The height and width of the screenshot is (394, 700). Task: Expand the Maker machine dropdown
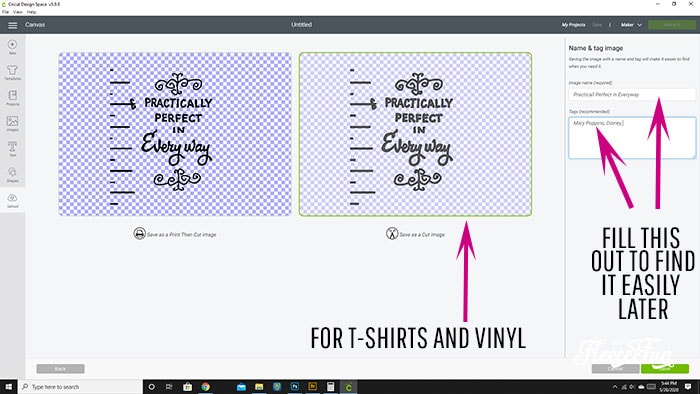pyautogui.click(x=631, y=25)
